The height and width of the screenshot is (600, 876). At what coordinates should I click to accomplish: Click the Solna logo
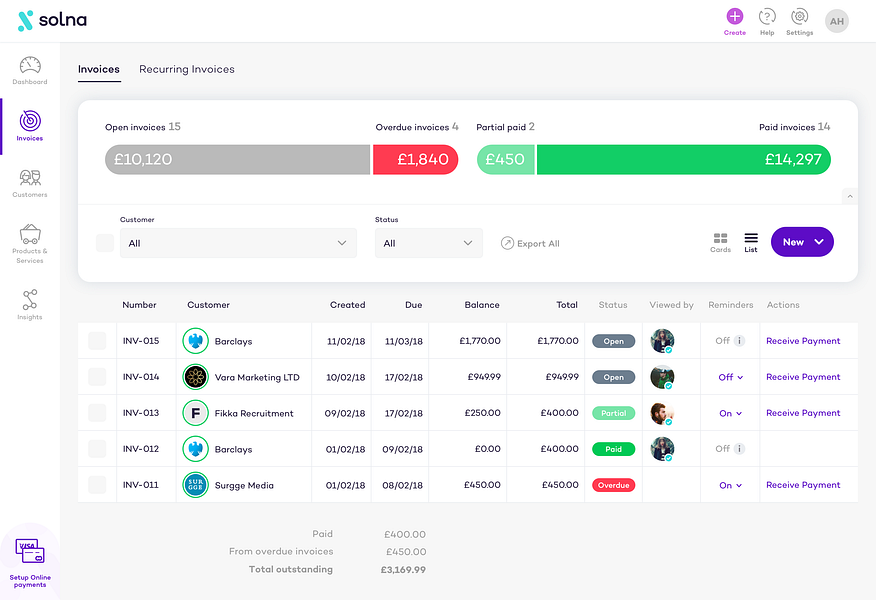pyautogui.click(x=52, y=21)
